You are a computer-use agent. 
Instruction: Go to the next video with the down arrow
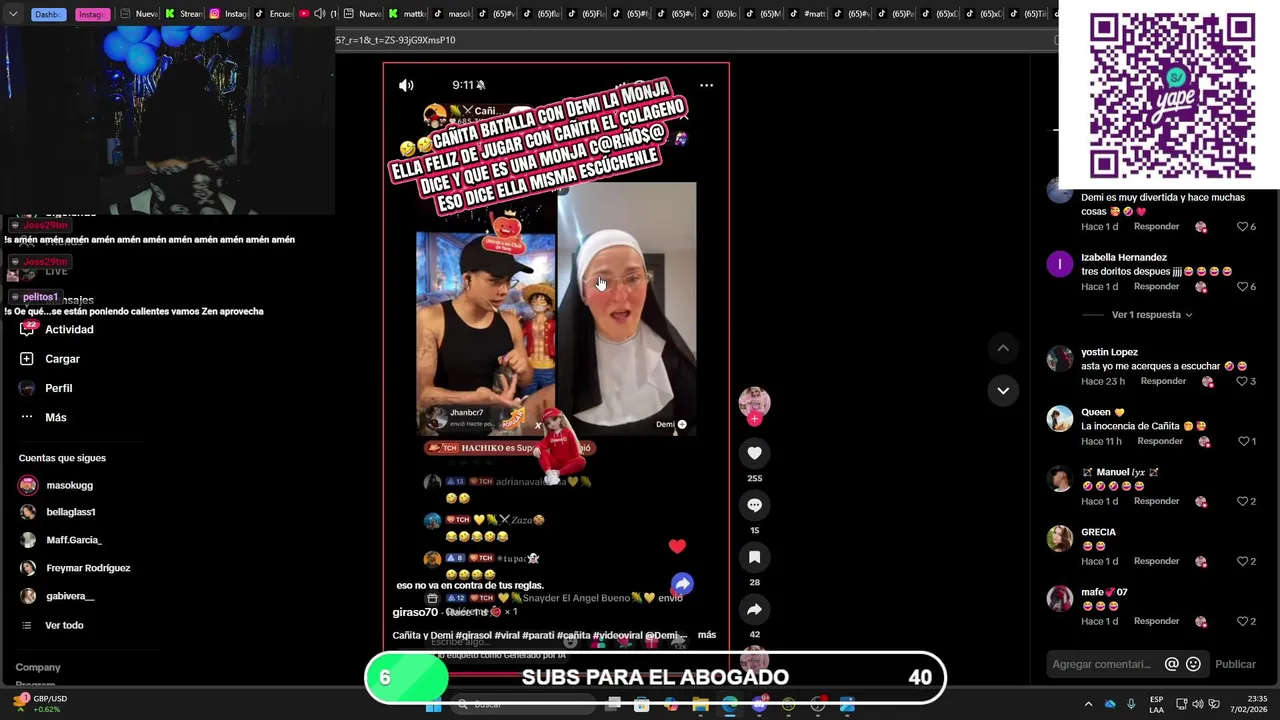pos(1003,390)
